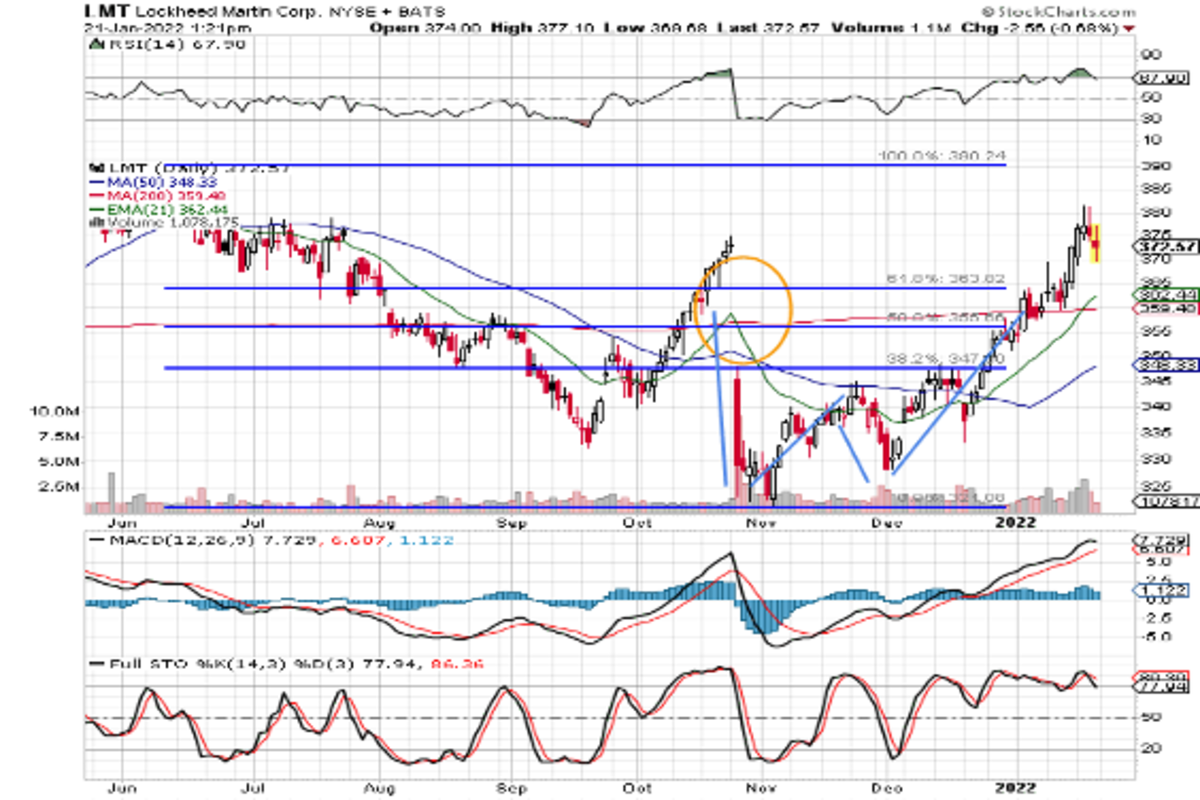
Task: Click the LMT ticker symbol title
Action: 104,11
